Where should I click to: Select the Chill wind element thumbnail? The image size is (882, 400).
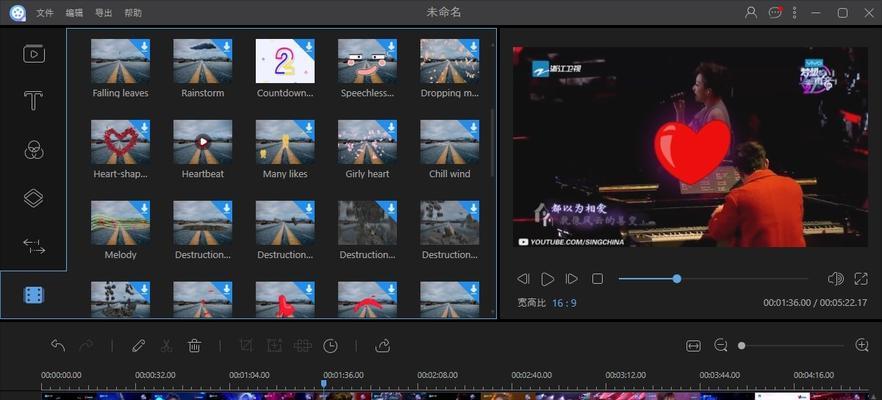(449, 142)
